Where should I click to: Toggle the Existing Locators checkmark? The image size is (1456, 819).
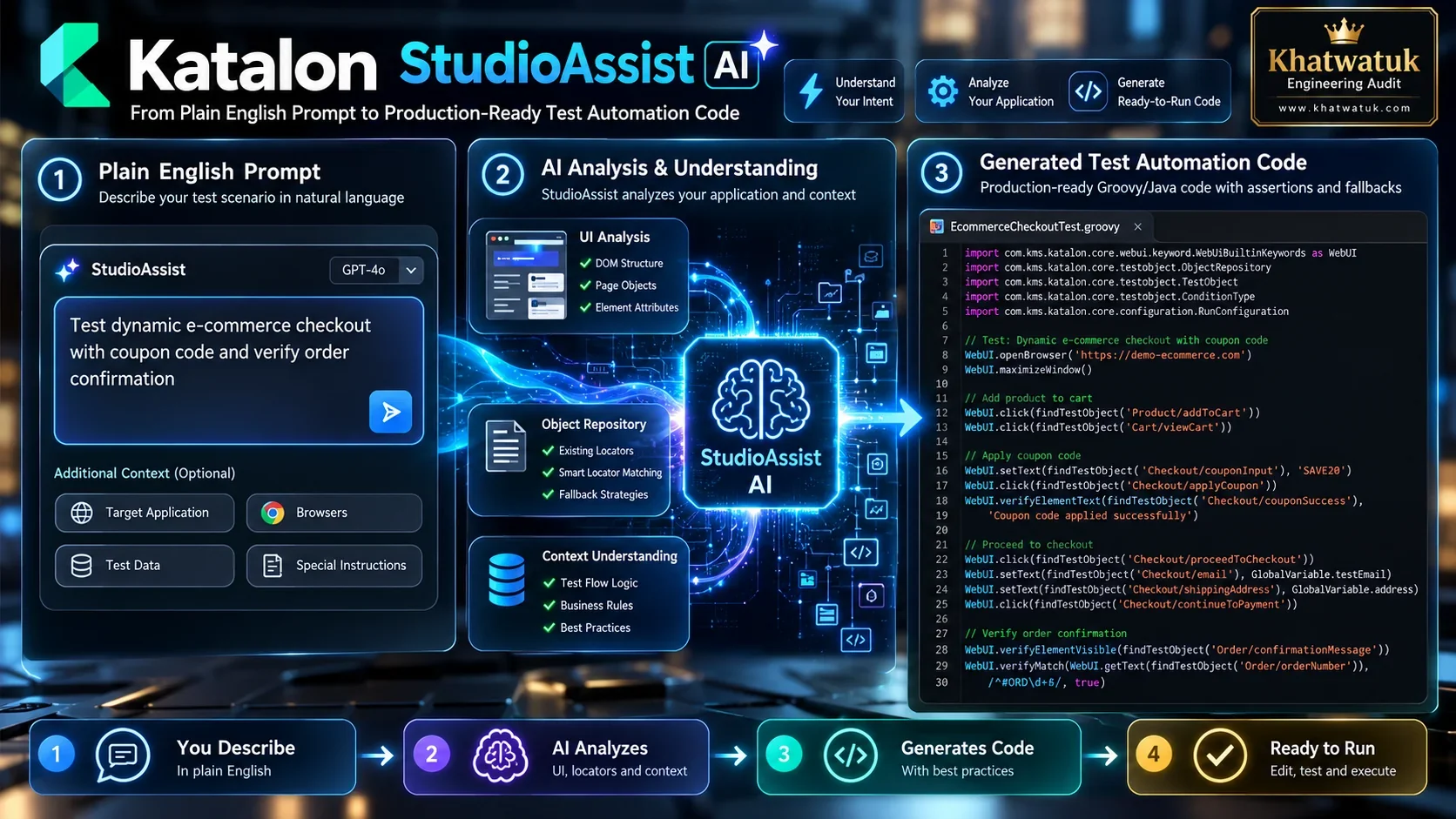tap(548, 451)
